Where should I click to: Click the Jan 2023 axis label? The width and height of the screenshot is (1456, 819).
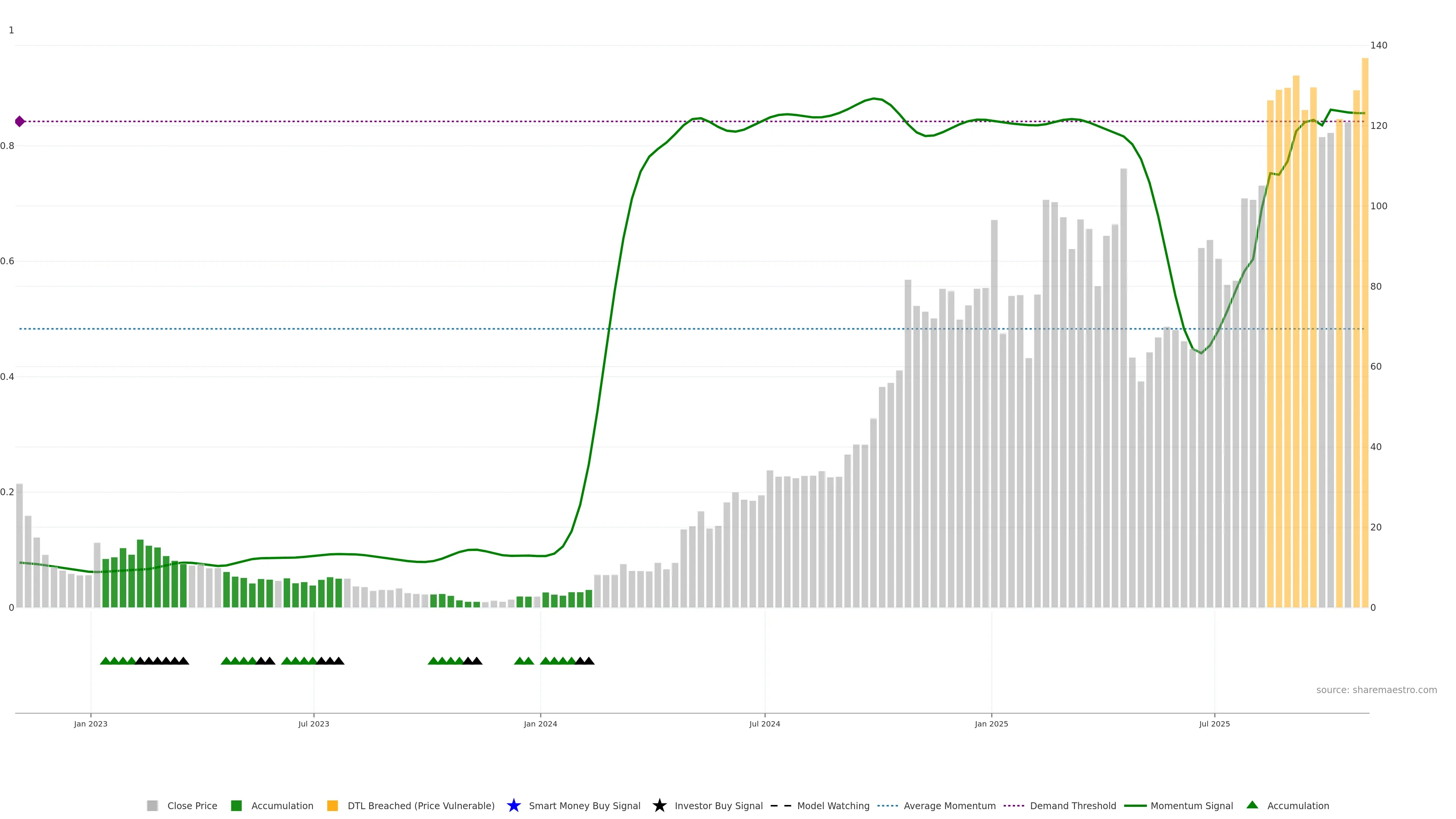click(x=91, y=723)
